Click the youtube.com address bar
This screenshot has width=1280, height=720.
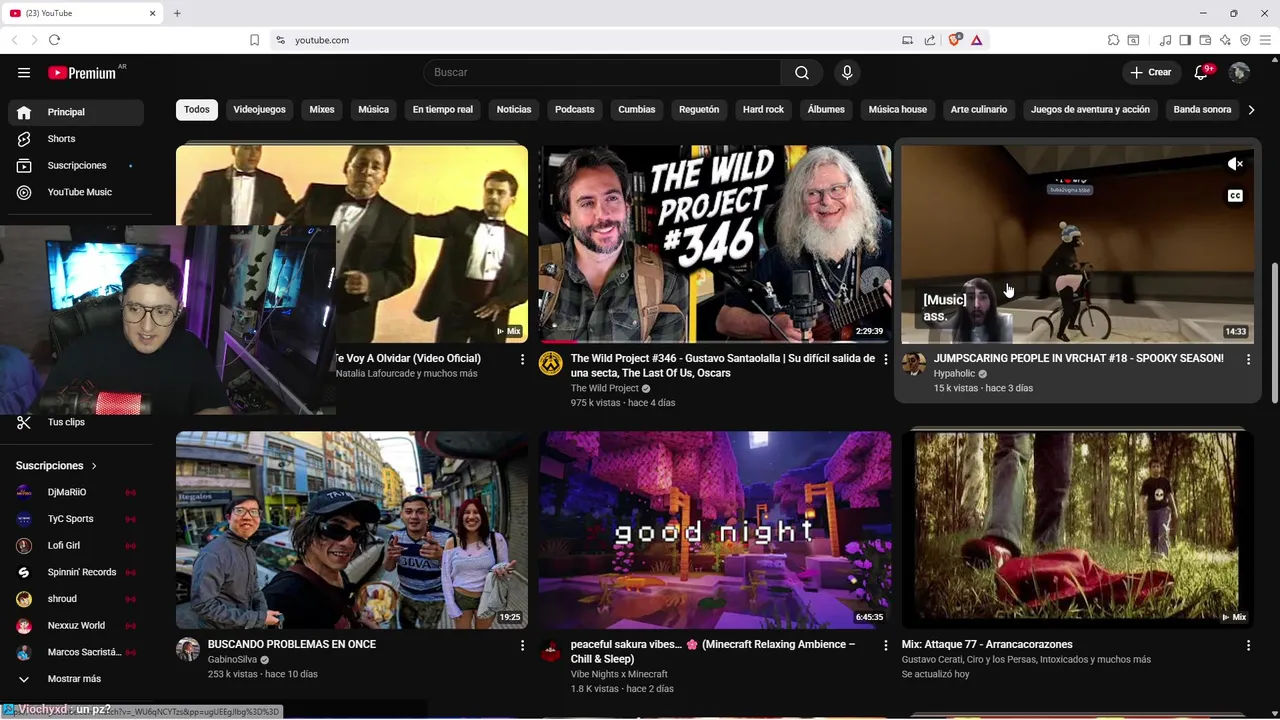(590, 40)
